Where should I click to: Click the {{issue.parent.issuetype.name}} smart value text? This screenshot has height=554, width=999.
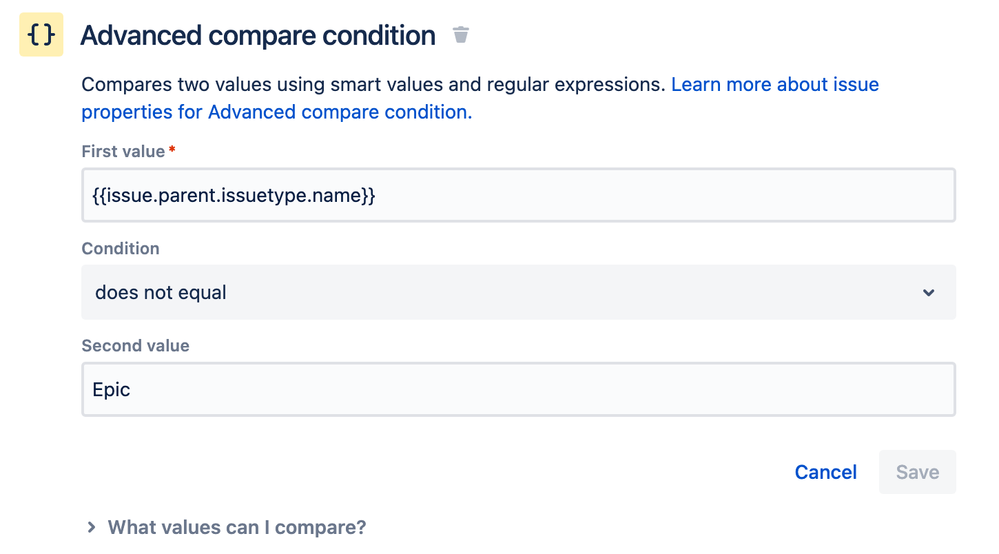(x=234, y=195)
